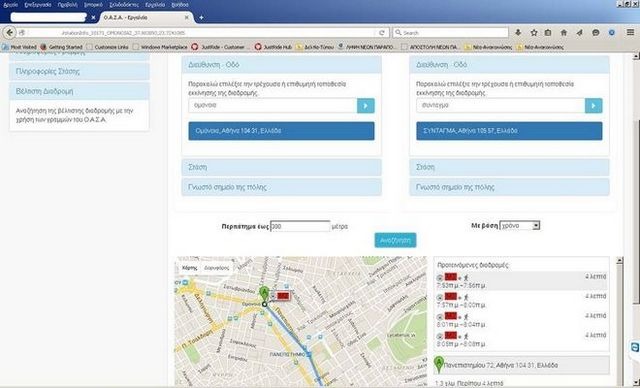Select the Ομόνοια, Αθήνα 104 31 result

281,131
